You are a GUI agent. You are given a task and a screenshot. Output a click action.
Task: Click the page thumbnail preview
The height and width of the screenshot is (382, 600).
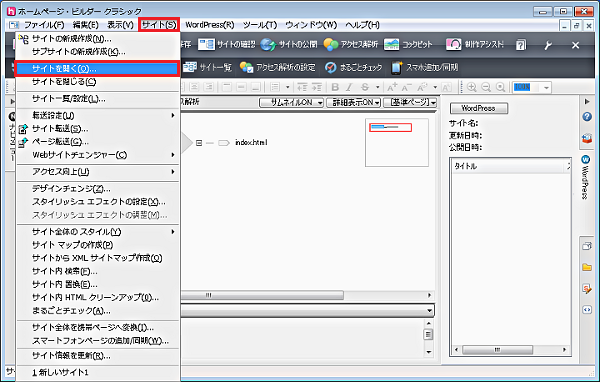click(x=397, y=142)
